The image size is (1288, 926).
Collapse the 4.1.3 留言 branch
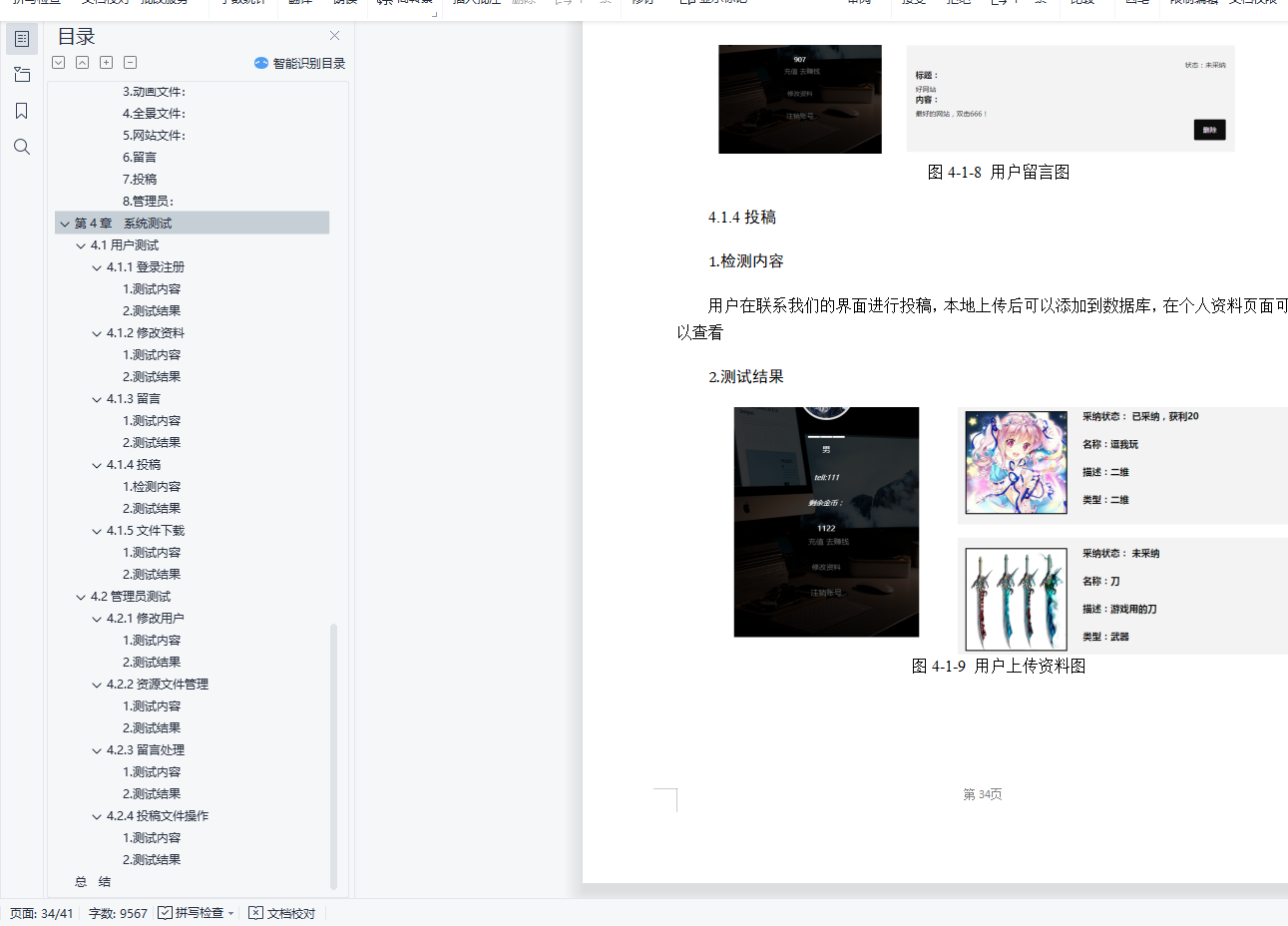(97, 399)
